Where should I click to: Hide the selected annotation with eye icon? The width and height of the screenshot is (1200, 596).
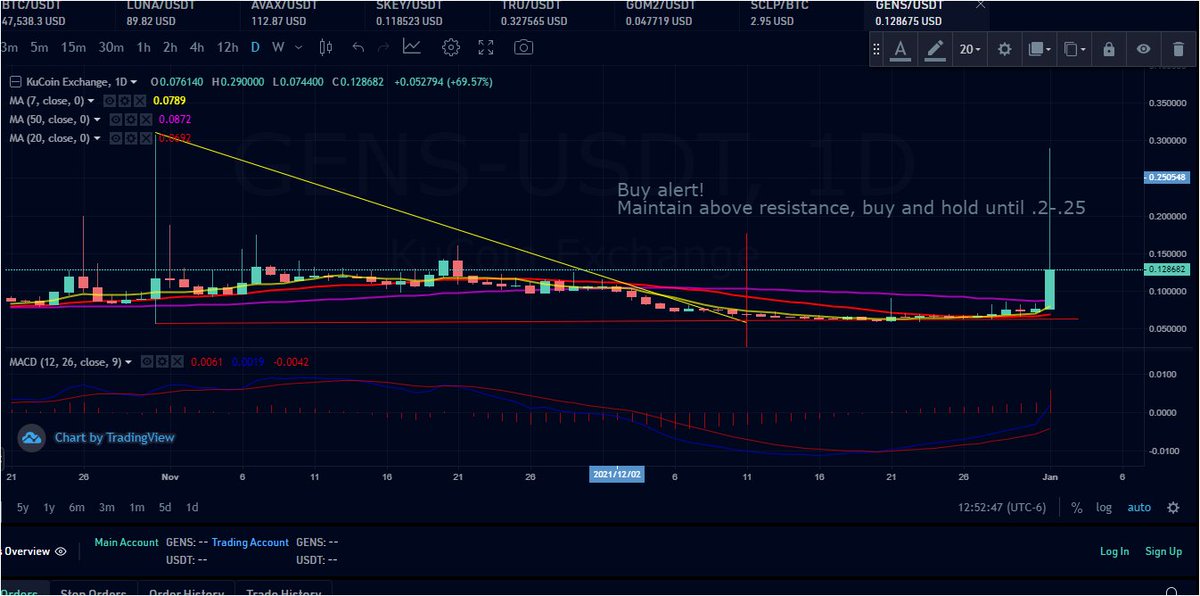pos(1144,49)
